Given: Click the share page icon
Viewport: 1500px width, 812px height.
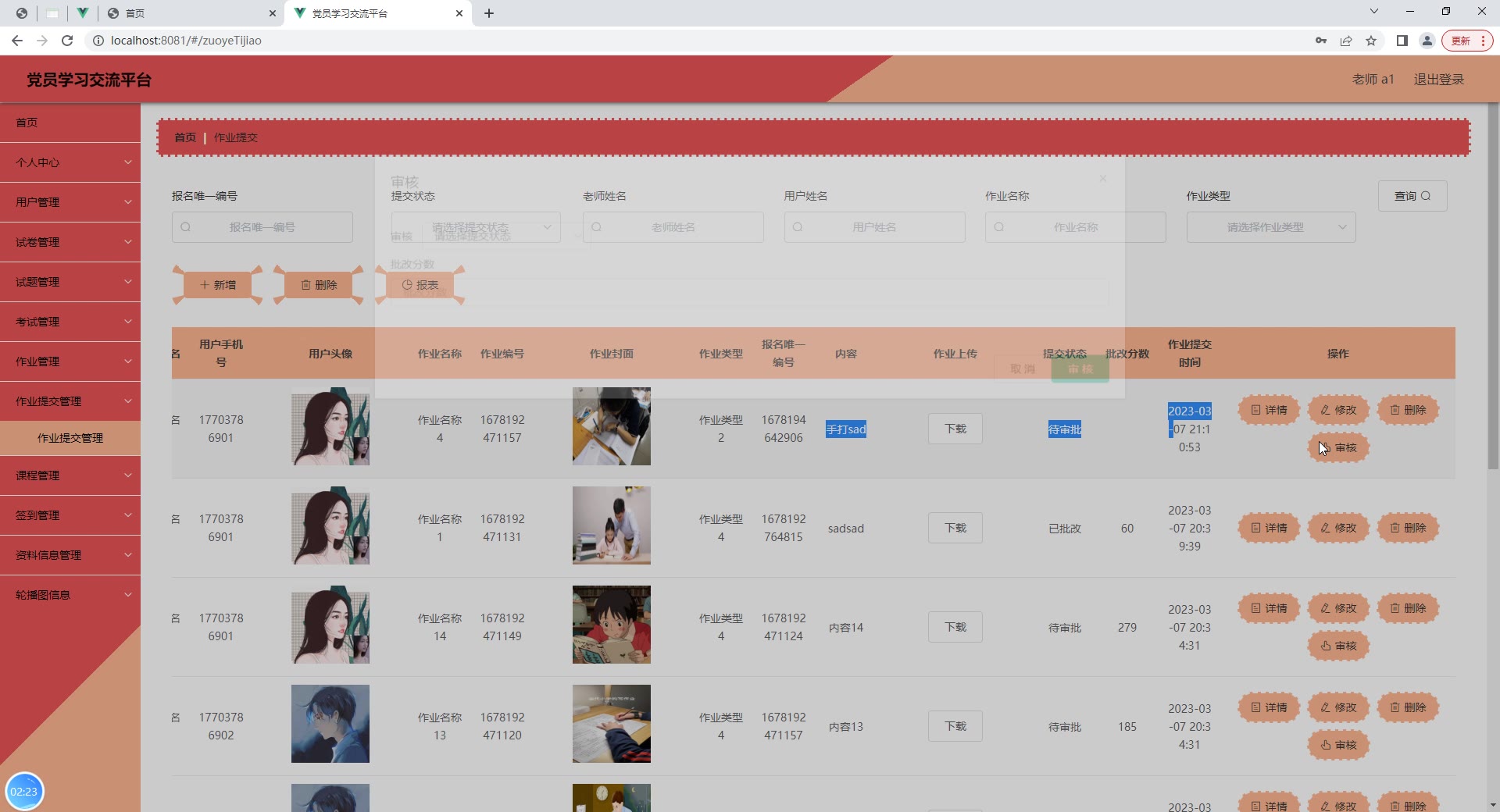Looking at the screenshot, I should point(1346,41).
